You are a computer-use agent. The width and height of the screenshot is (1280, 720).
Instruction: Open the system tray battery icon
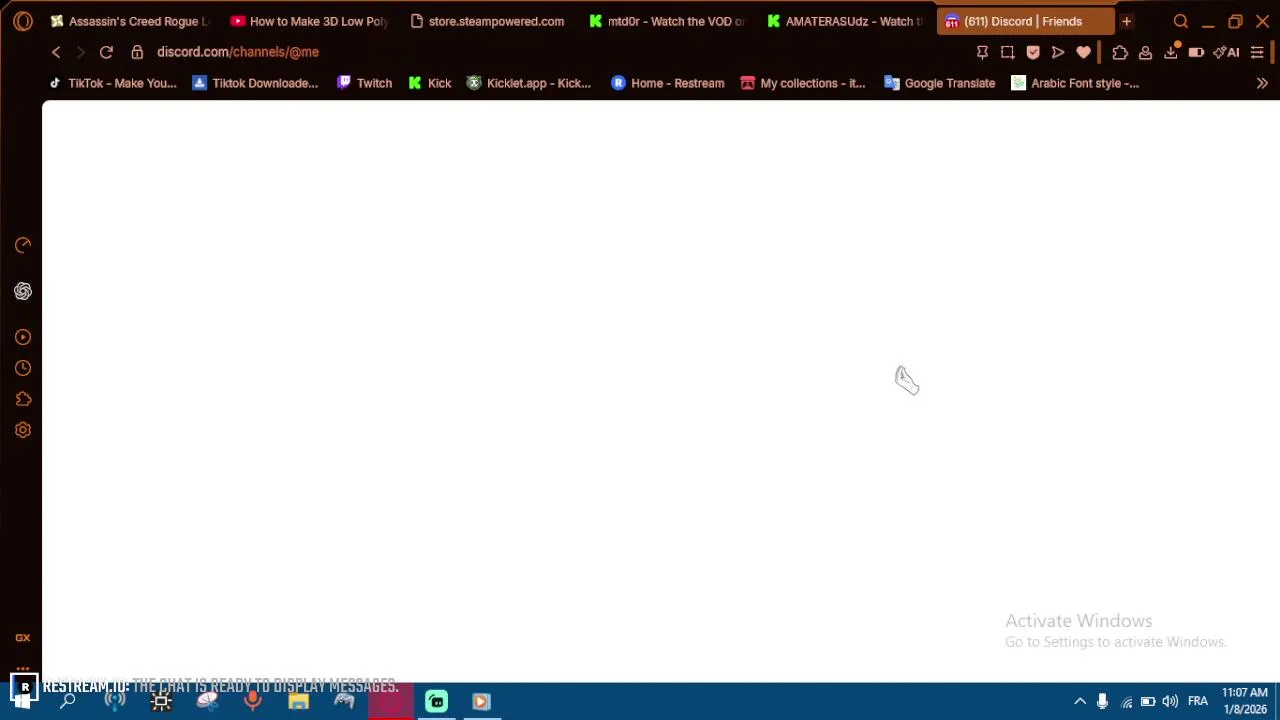(1148, 701)
